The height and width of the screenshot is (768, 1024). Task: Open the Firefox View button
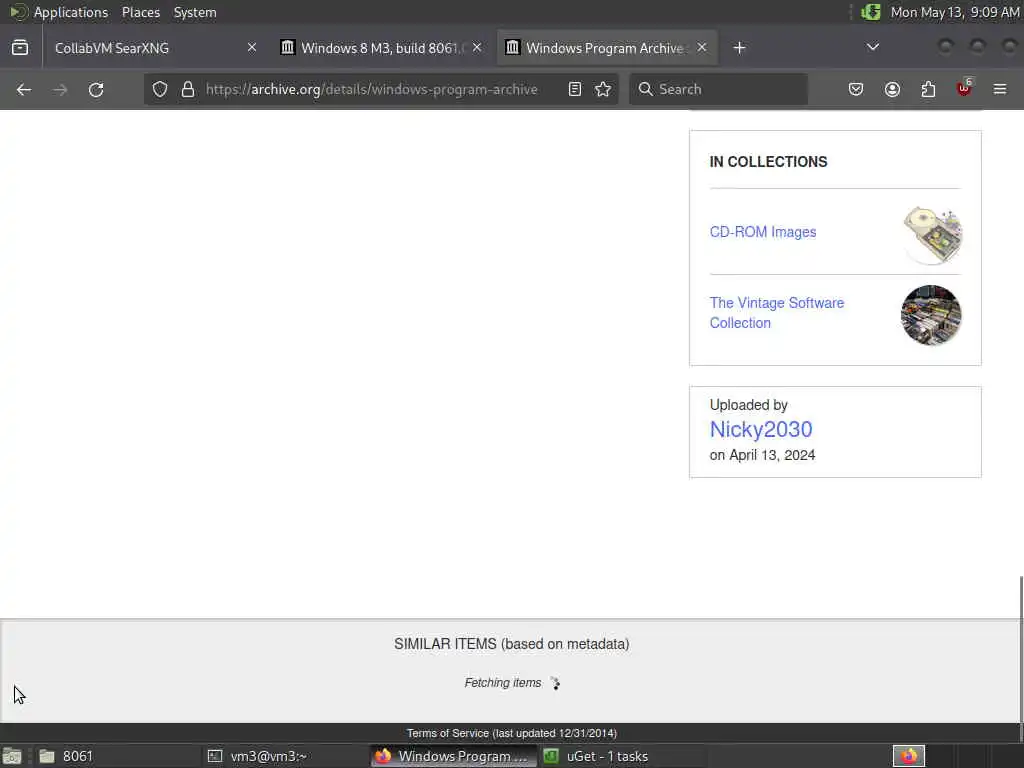(x=20, y=48)
